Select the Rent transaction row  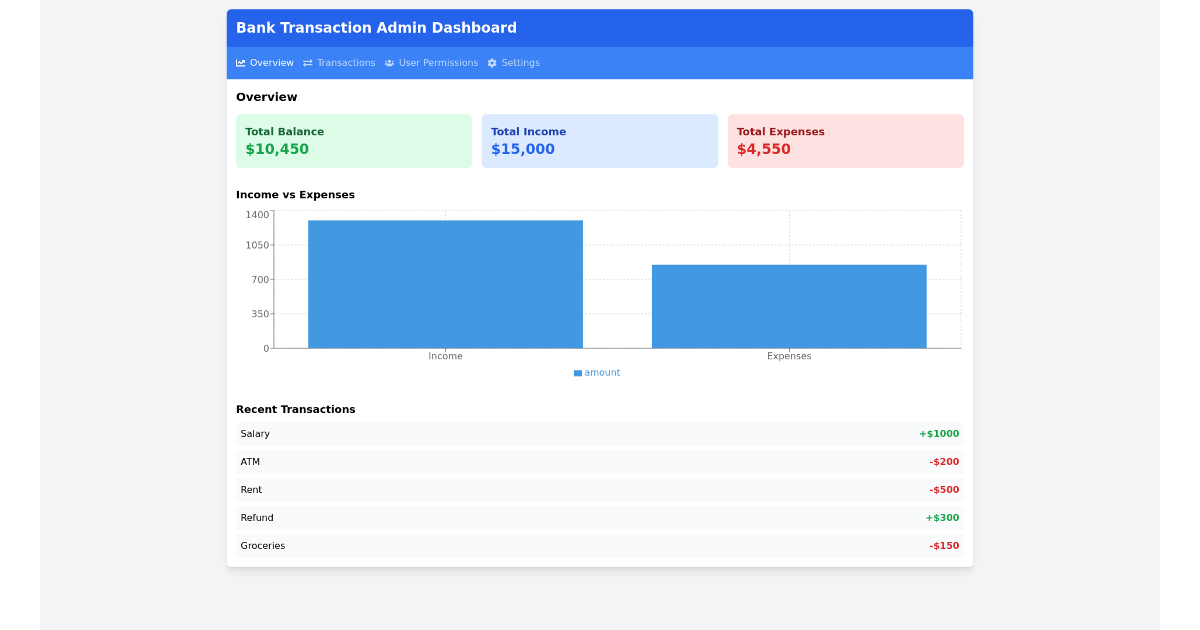coord(600,489)
